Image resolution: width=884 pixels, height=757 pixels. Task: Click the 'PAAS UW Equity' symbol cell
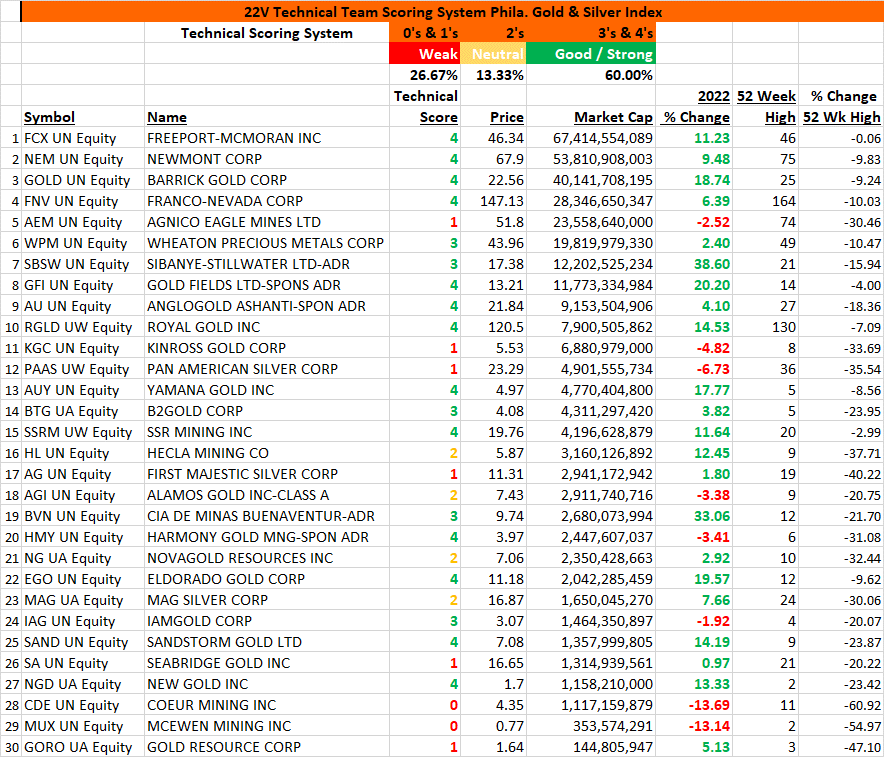point(83,369)
